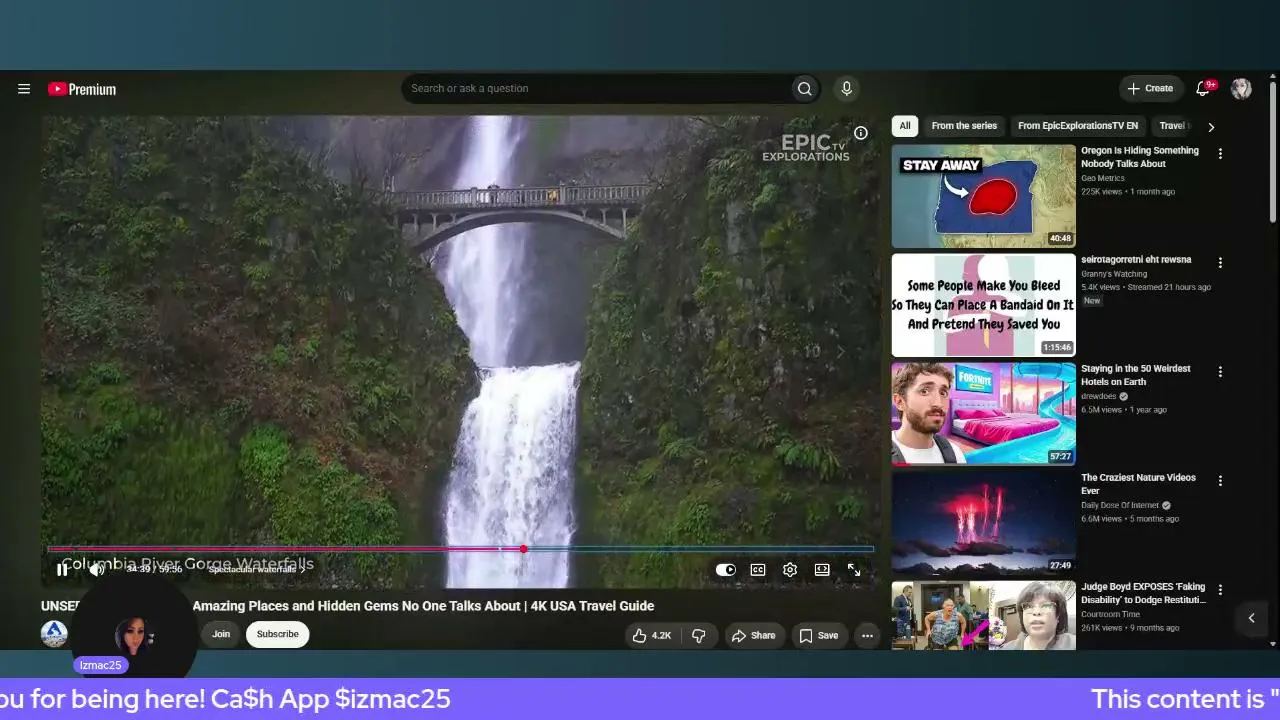This screenshot has width=1280, height=720.
Task: Open the YouTube guide hamburger menu
Action: coord(24,89)
